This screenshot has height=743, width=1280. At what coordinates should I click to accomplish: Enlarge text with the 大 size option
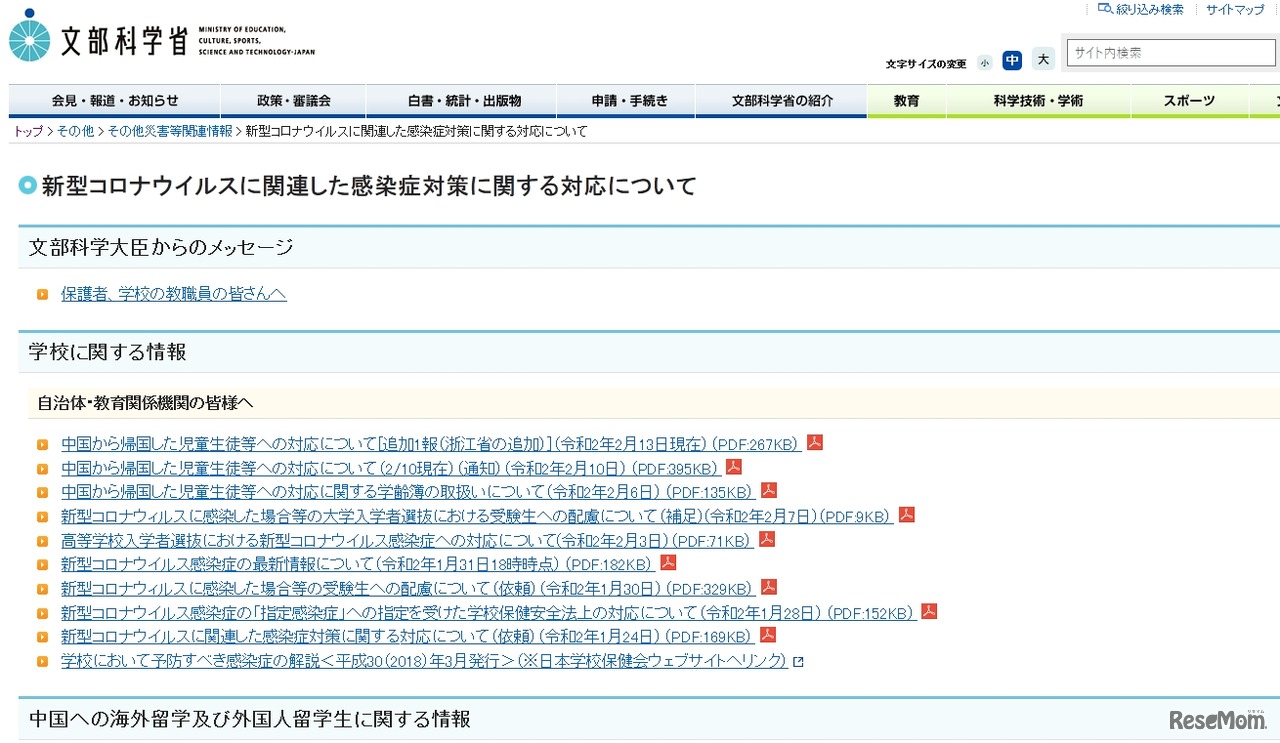click(x=1043, y=59)
